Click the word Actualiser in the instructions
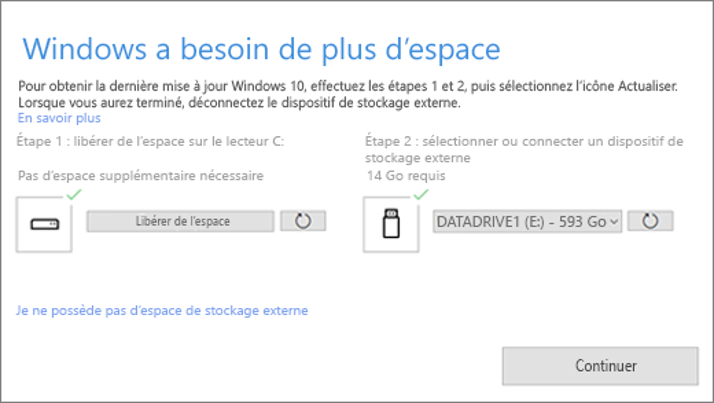Screen dimensions: 714x403 tap(647, 86)
